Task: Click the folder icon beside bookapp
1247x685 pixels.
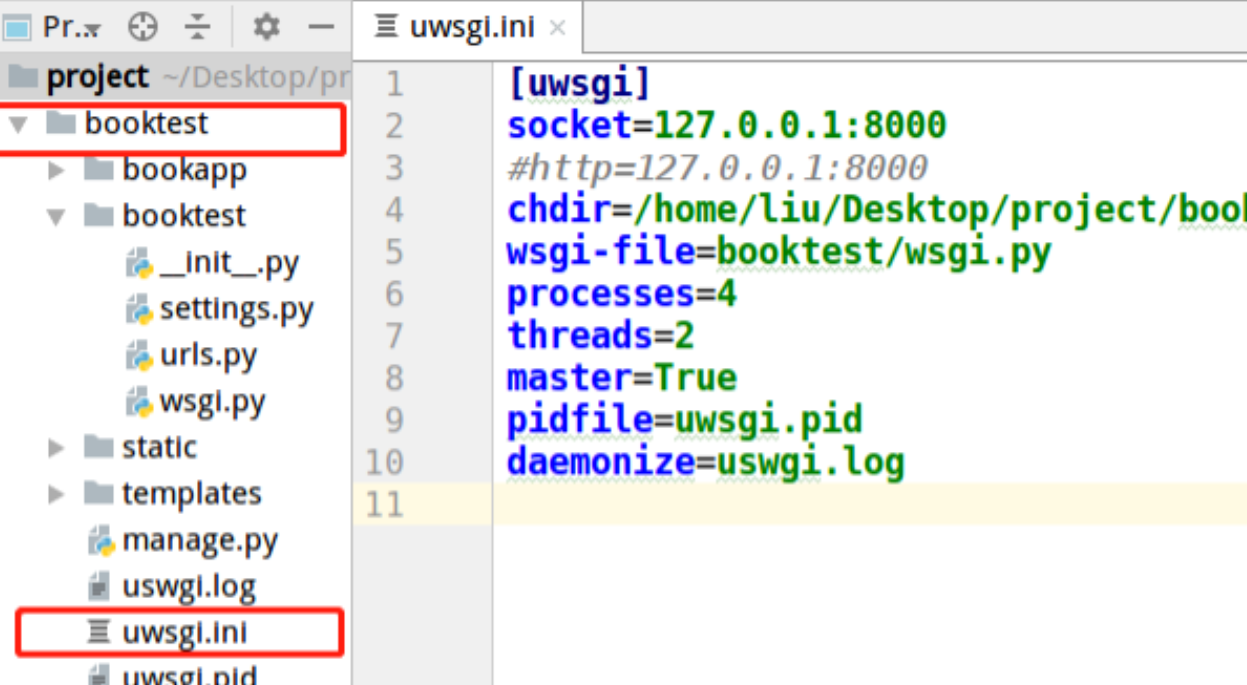Action: 97,170
